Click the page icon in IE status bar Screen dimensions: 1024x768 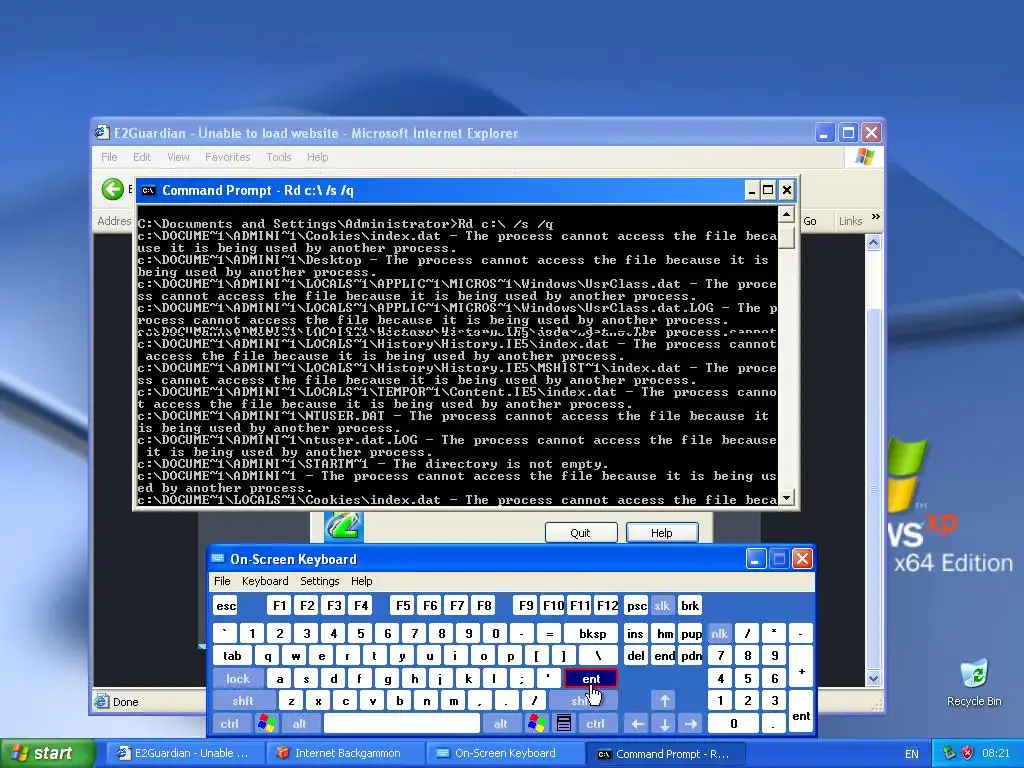101,701
